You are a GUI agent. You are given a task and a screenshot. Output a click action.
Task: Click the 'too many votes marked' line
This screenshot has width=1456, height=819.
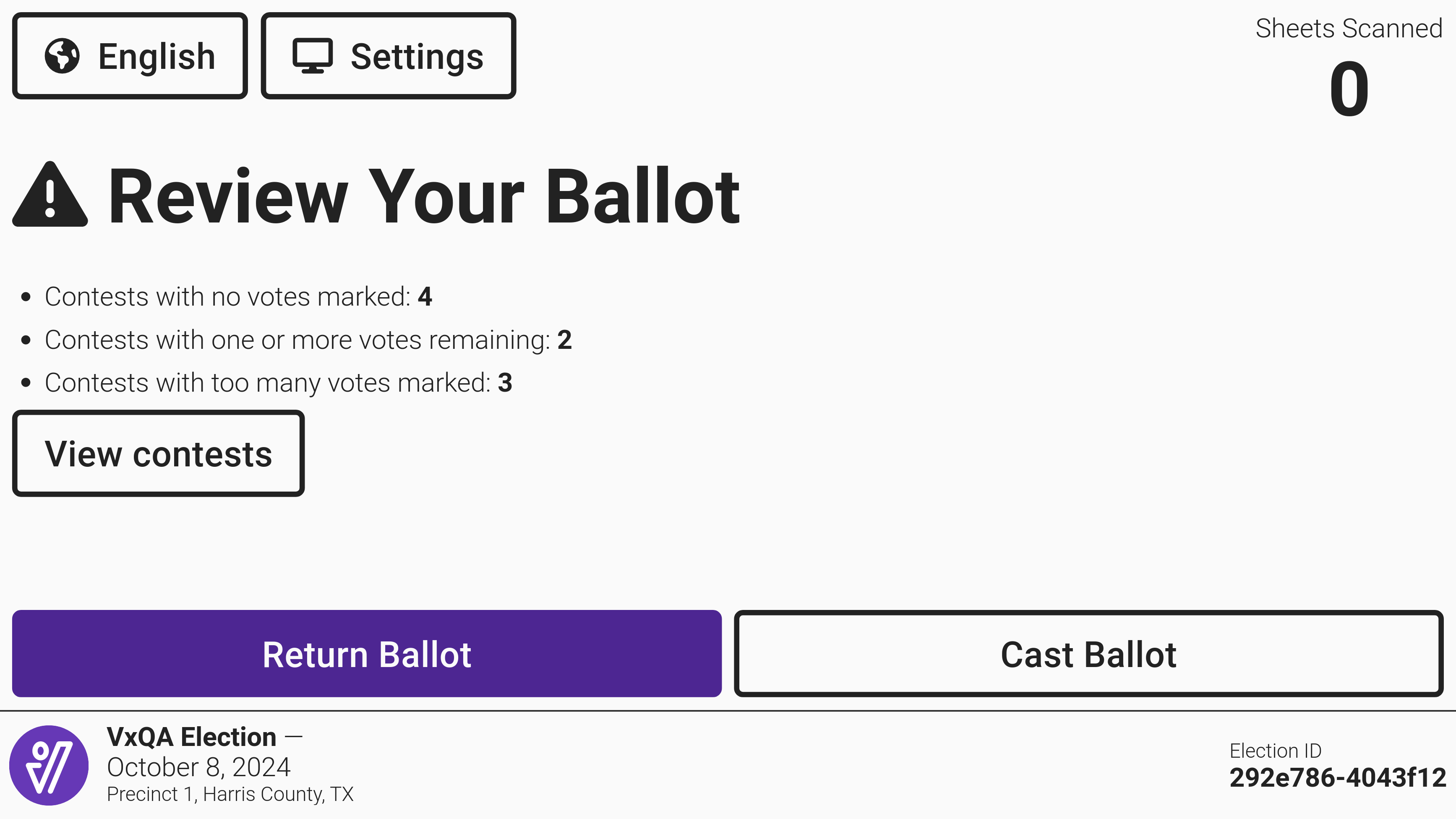[278, 383]
